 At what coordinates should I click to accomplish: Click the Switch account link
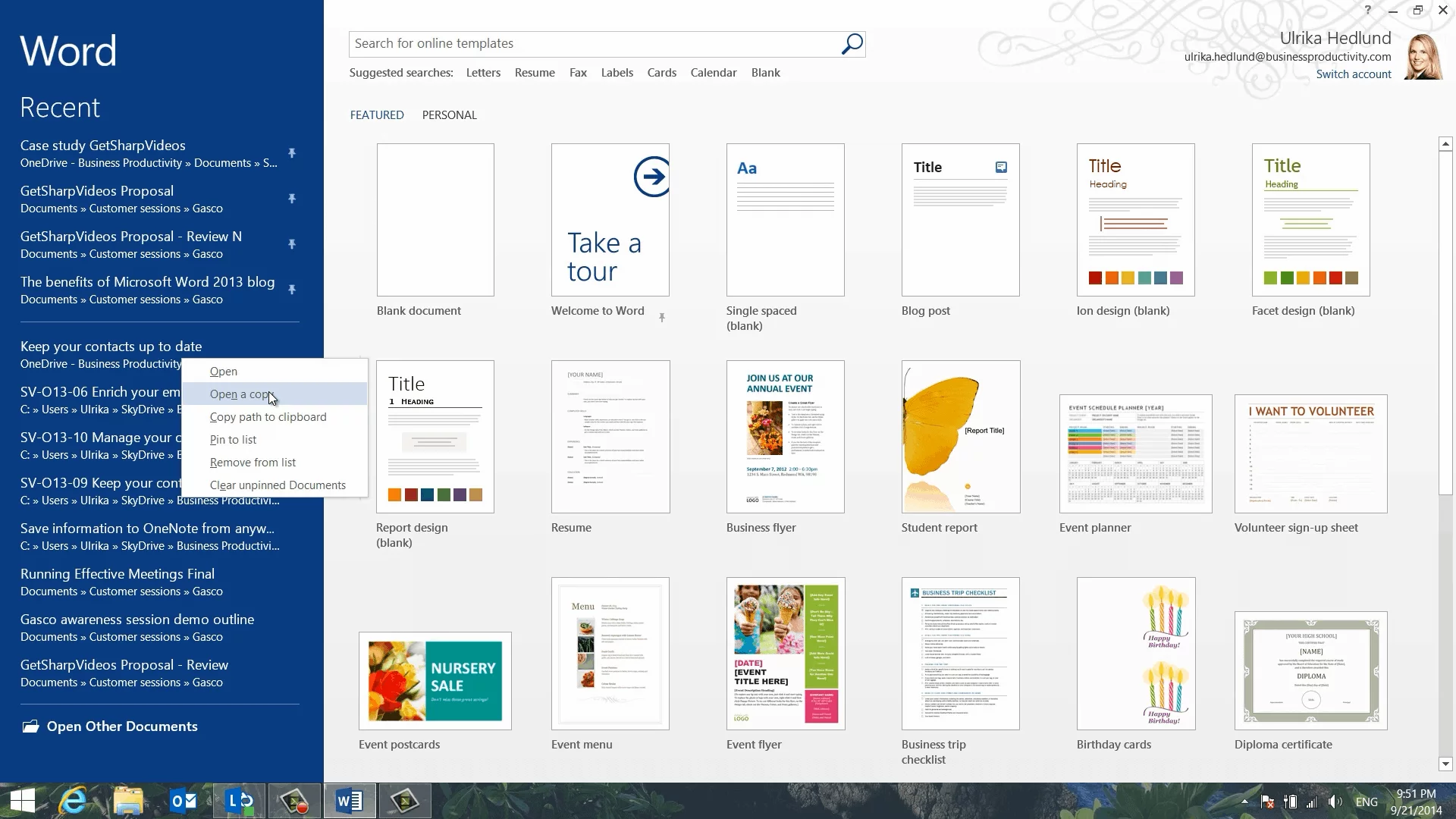click(x=1353, y=74)
